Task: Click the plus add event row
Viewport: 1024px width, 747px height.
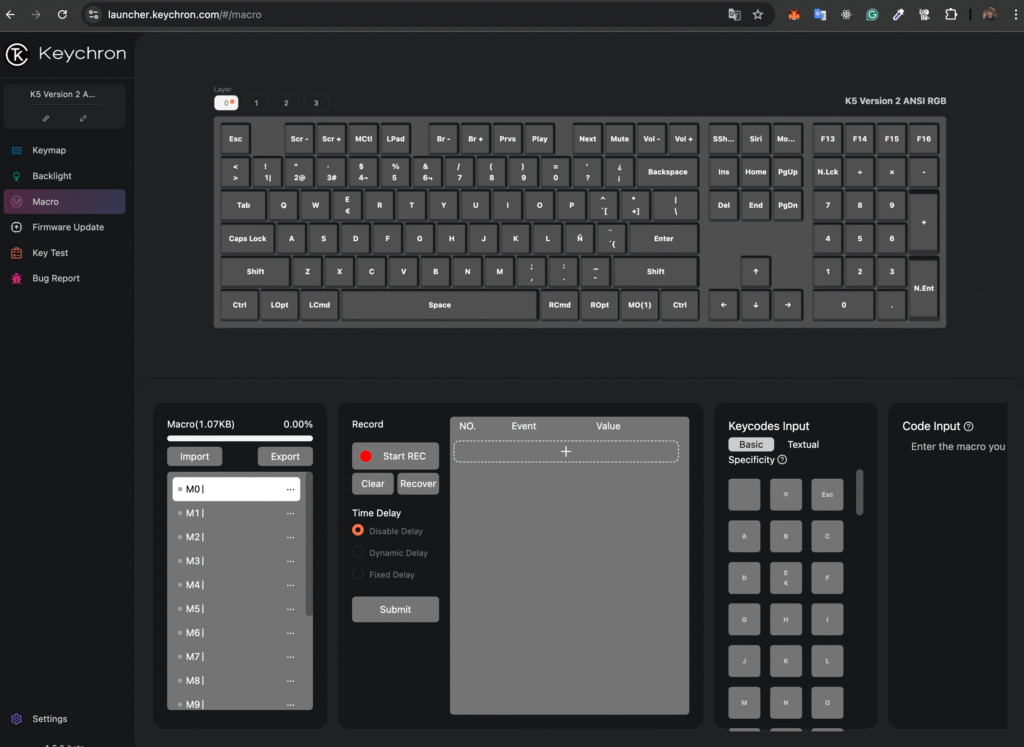Action: (x=566, y=452)
